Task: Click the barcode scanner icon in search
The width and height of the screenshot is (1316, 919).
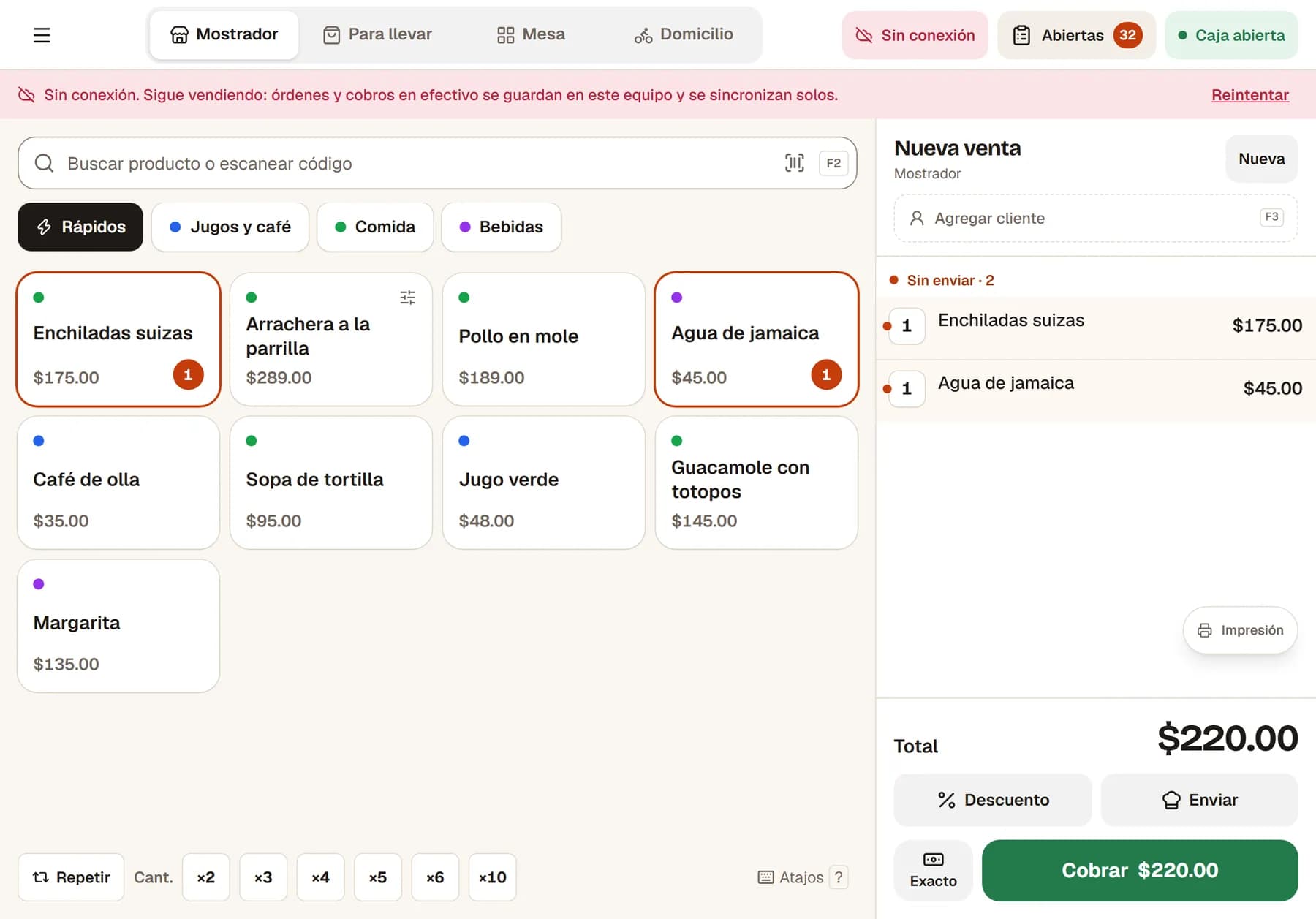Action: click(x=795, y=163)
